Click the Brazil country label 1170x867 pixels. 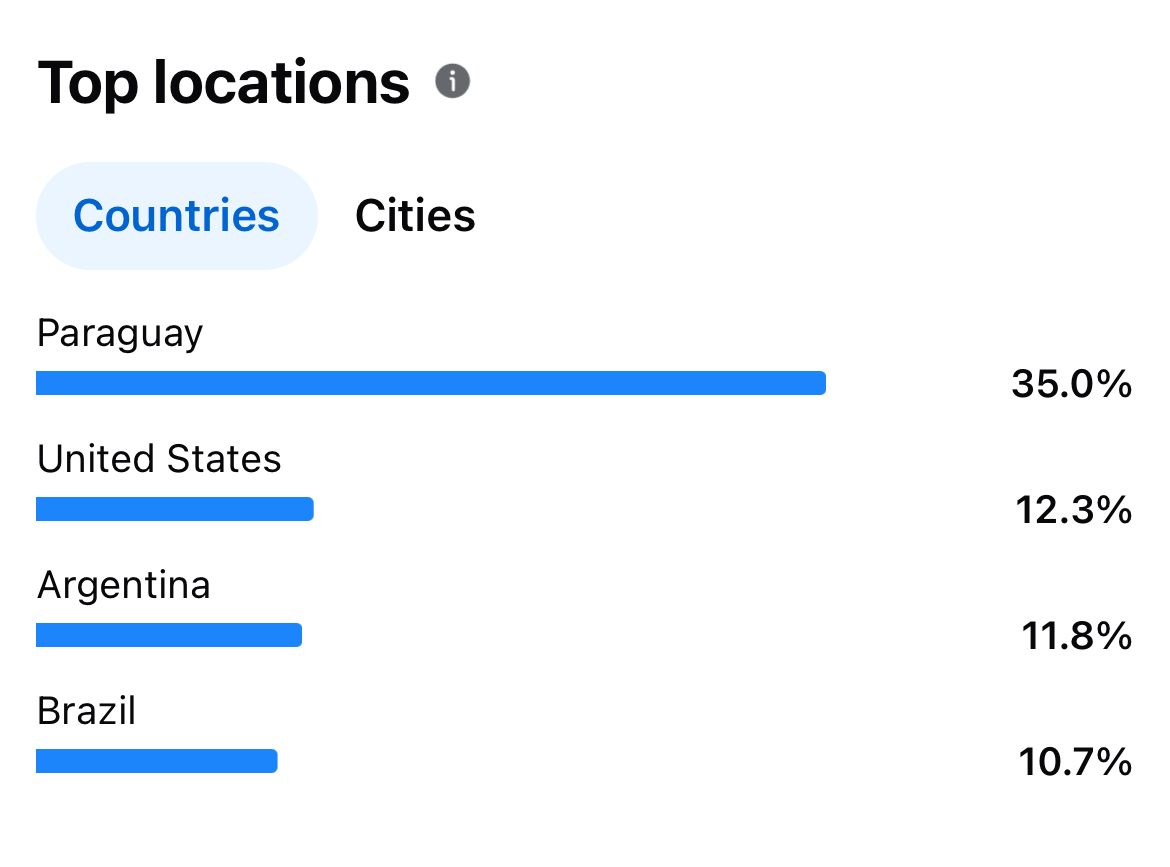tap(87, 711)
